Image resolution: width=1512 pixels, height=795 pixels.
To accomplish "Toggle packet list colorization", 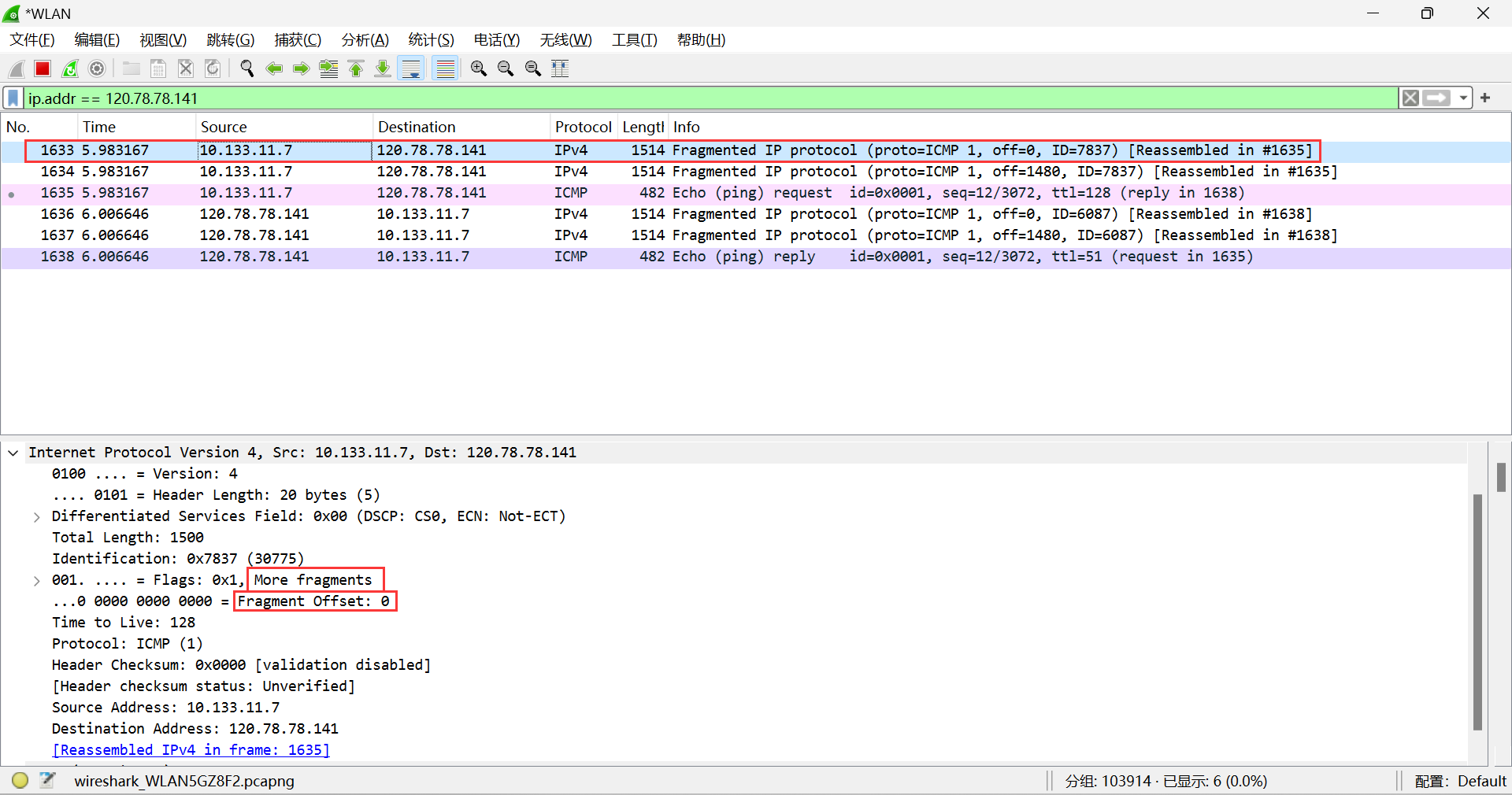I will pos(446,68).
